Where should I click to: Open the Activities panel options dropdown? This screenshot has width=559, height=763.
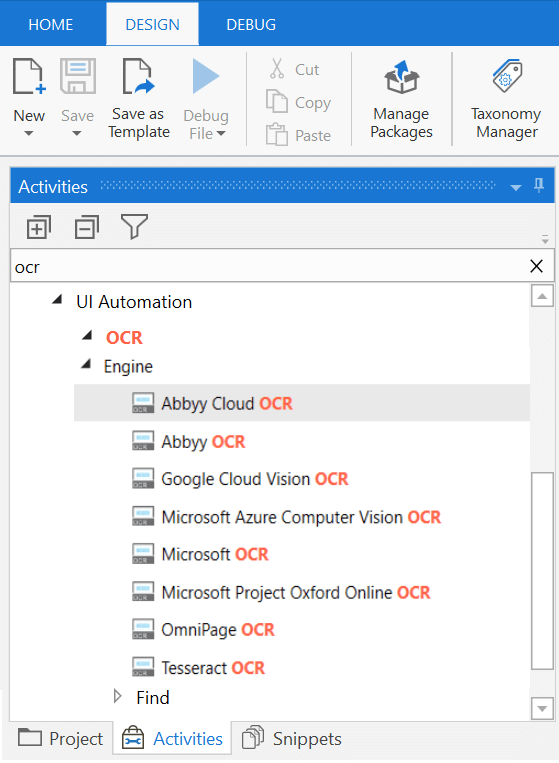point(516,187)
